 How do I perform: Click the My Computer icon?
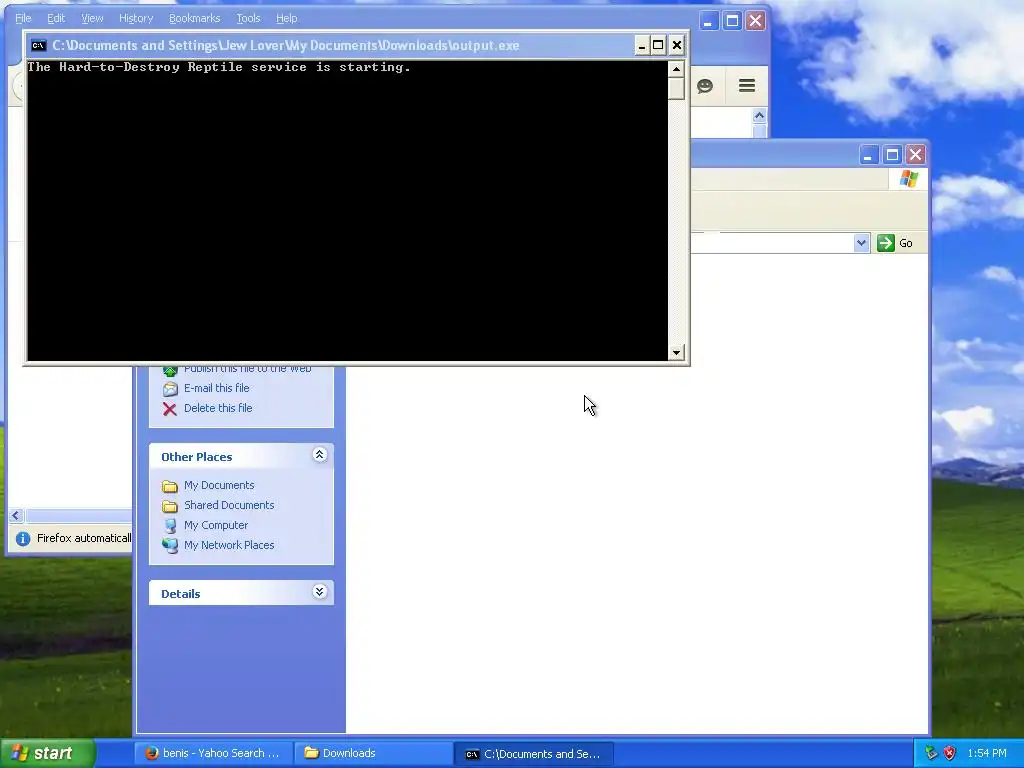pyautogui.click(x=170, y=526)
